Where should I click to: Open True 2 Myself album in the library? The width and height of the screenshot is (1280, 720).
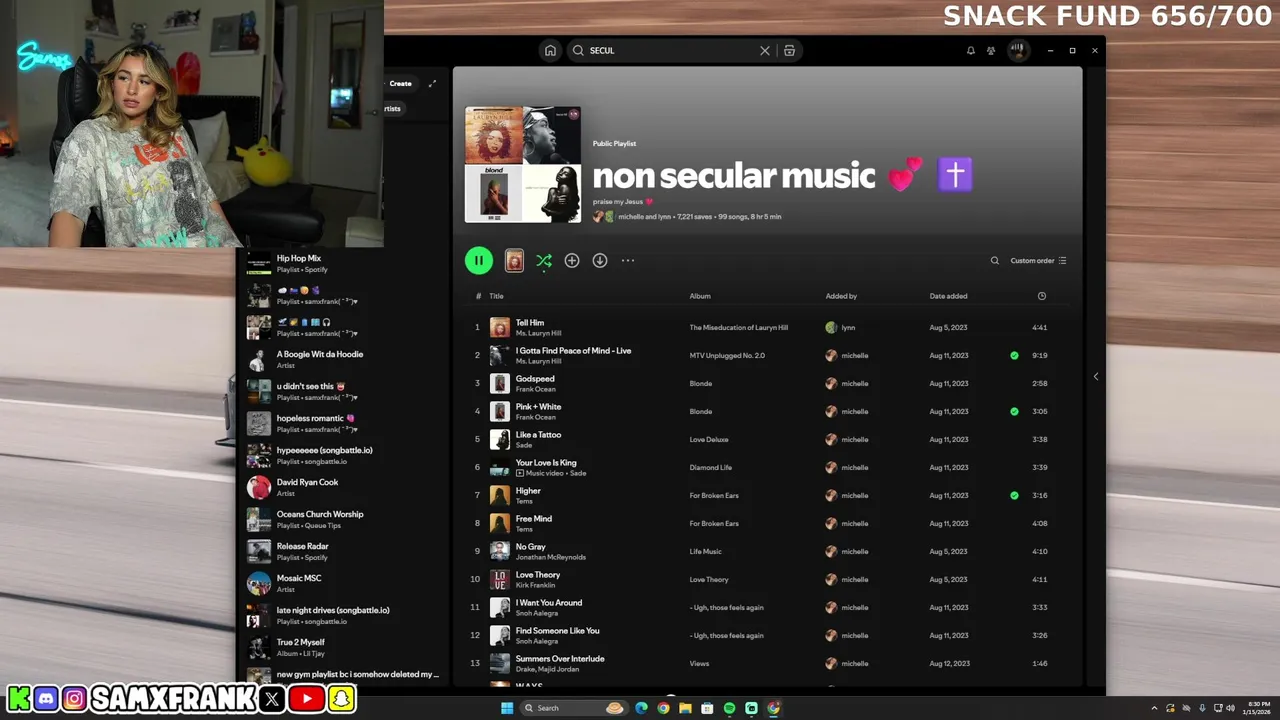(343, 647)
